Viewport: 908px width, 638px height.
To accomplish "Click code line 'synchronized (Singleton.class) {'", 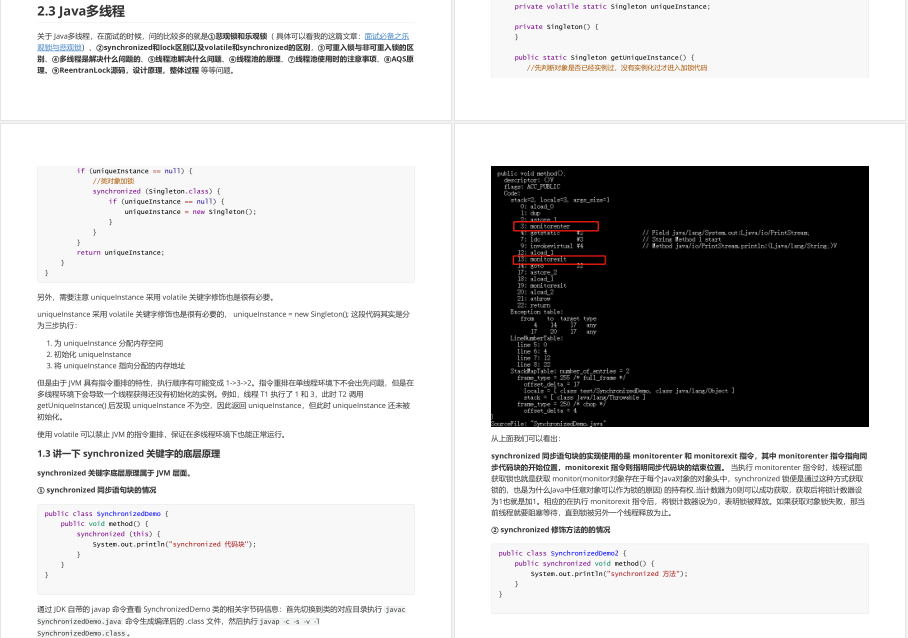I will [156, 191].
